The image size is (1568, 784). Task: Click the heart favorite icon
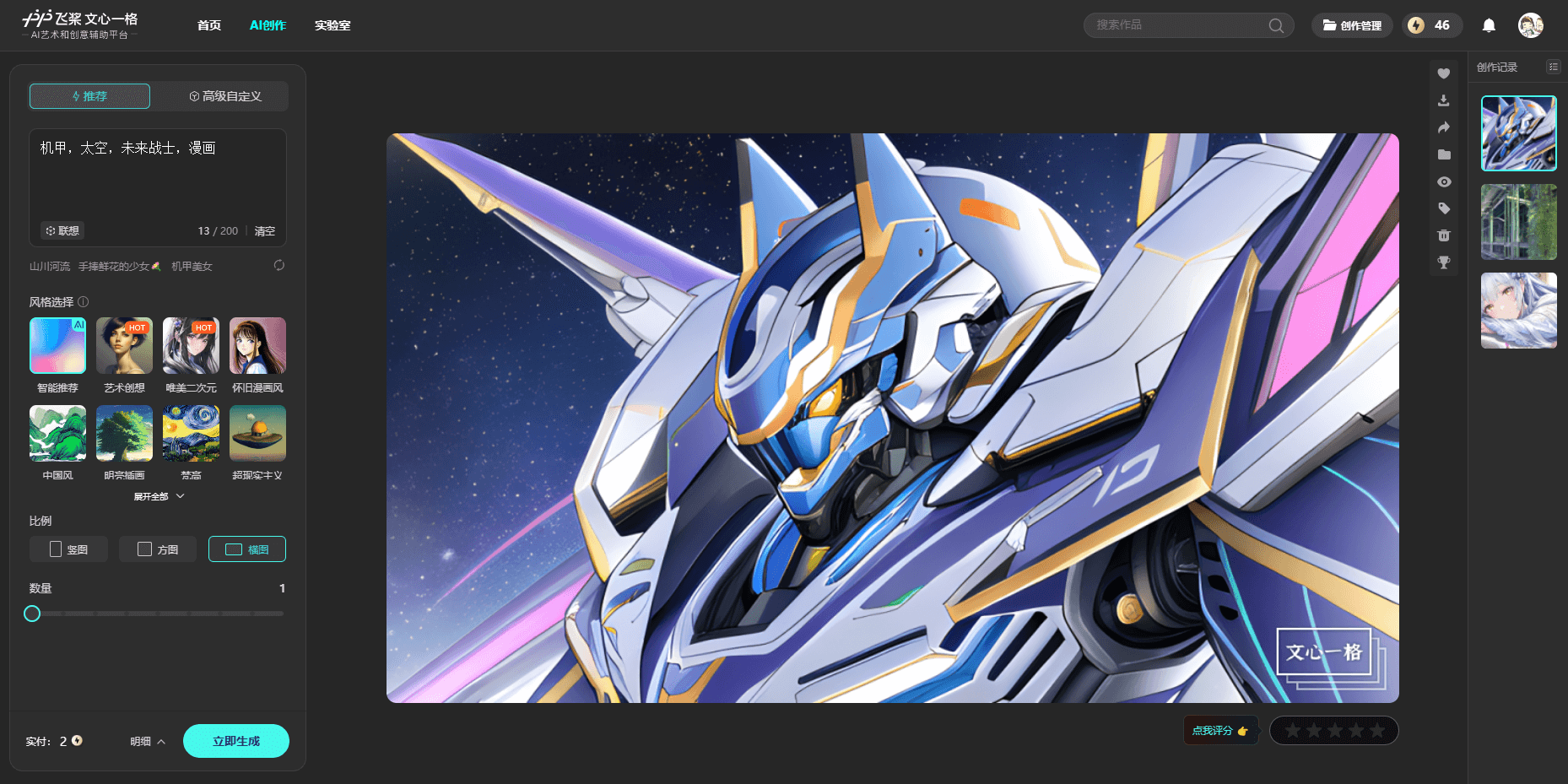(1444, 73)
